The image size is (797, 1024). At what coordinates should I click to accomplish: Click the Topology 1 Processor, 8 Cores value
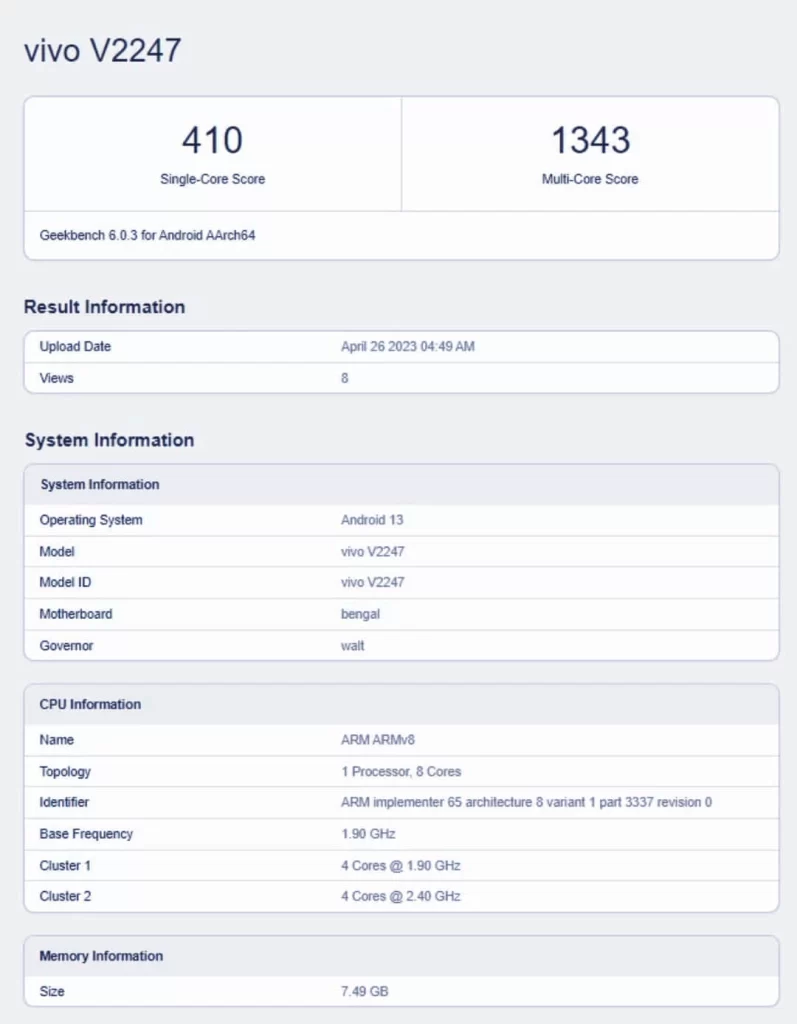coord(400,771)
